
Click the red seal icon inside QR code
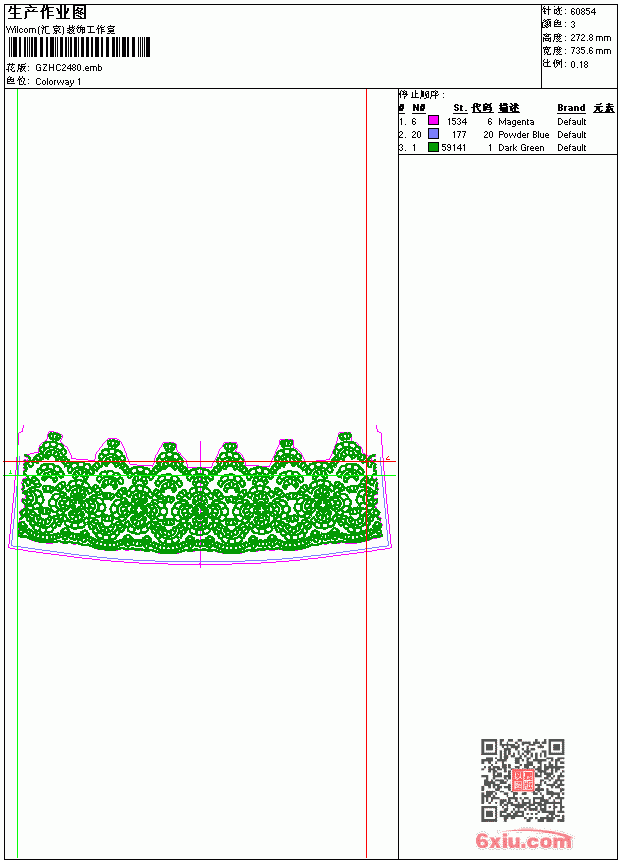(x=523, y=780)
